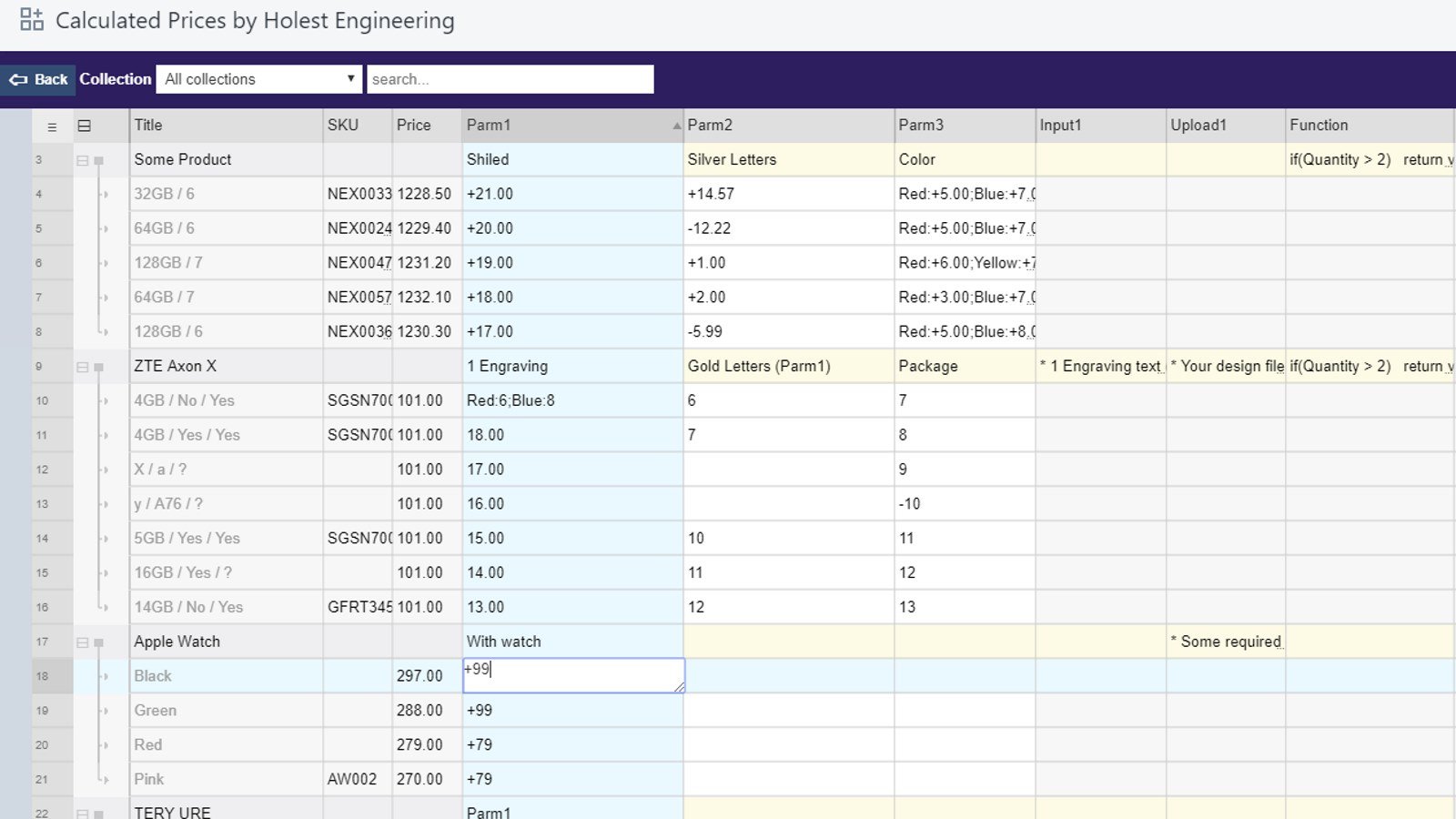Open the grid hamburger menu icon
Viewport: 1456px width, 819px height.
tap(51, 126)
